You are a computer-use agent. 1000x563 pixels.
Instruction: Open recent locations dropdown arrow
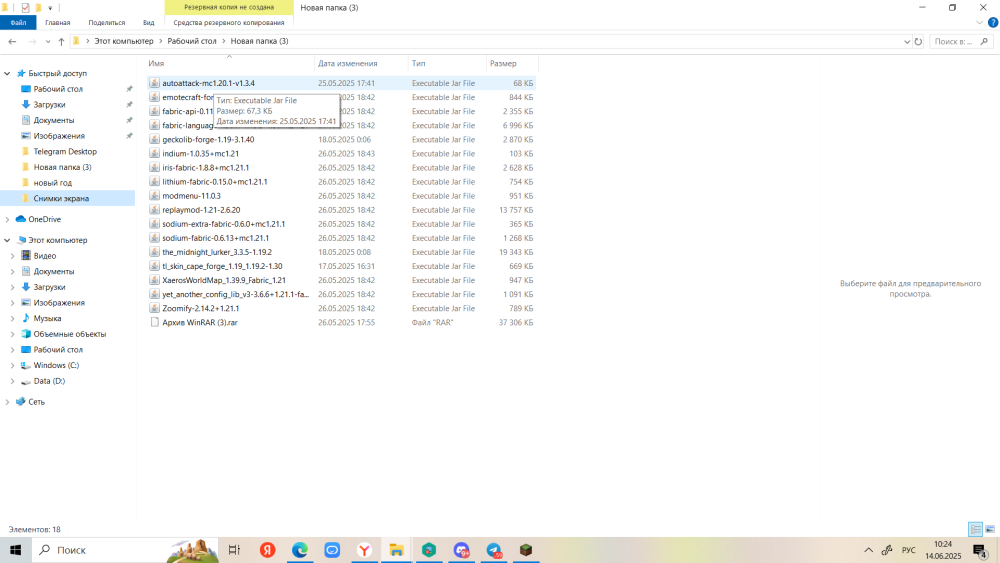tap(48, 41)
